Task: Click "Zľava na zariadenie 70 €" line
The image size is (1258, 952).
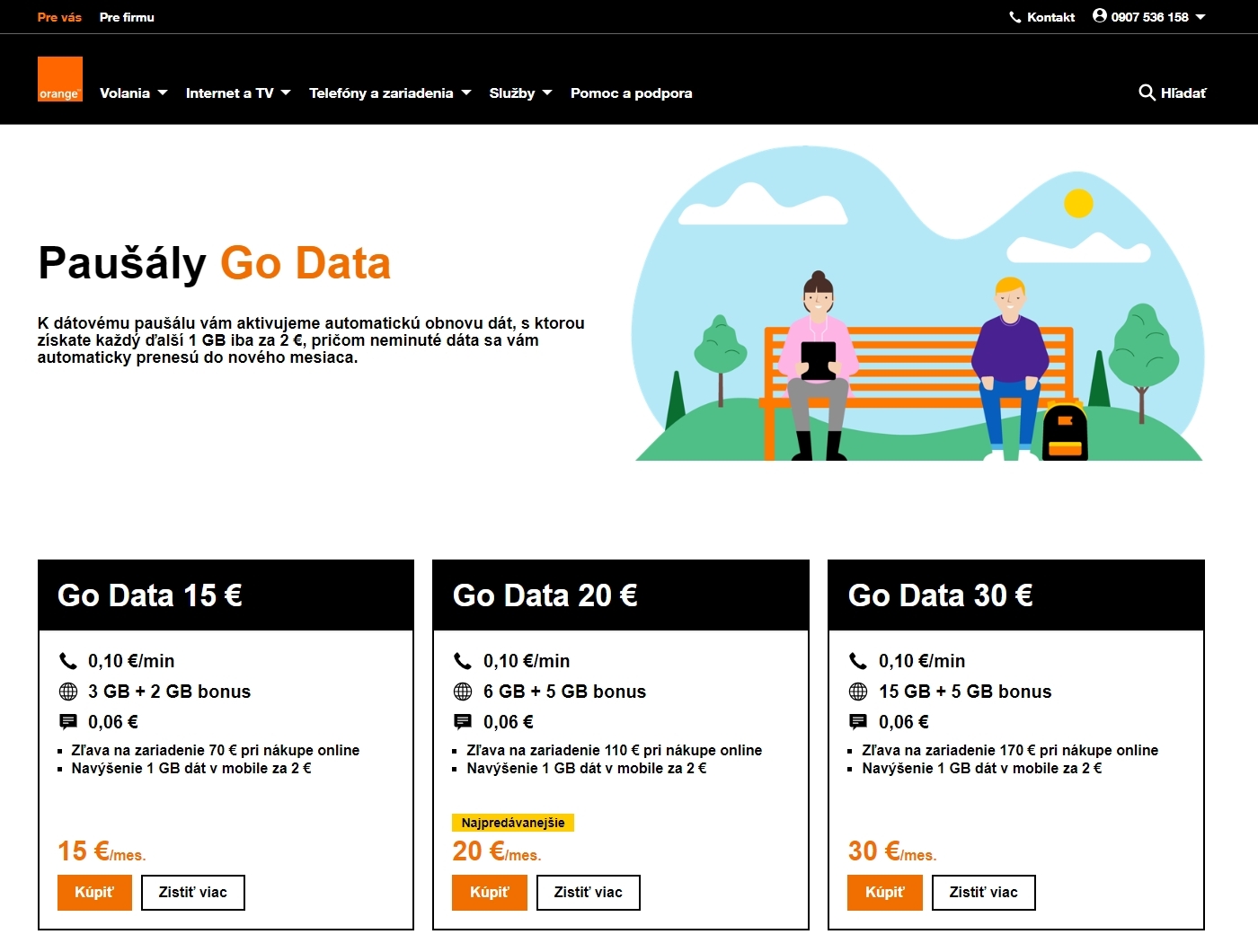Action: click(x=216, y=750)
